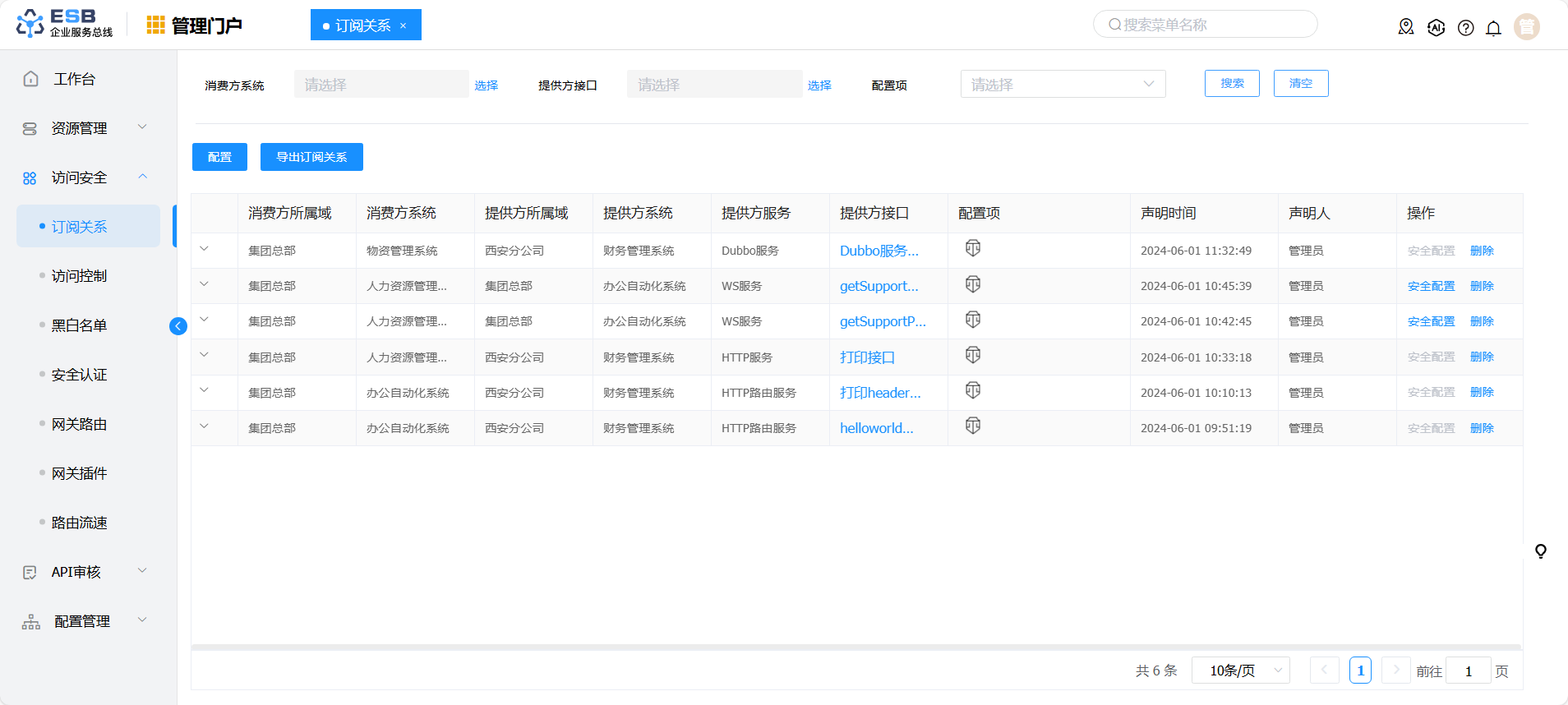Screen dimensions: 1568x705
Task: Open the 配置项 dropdown filter
Action: tap(1062, 84)
